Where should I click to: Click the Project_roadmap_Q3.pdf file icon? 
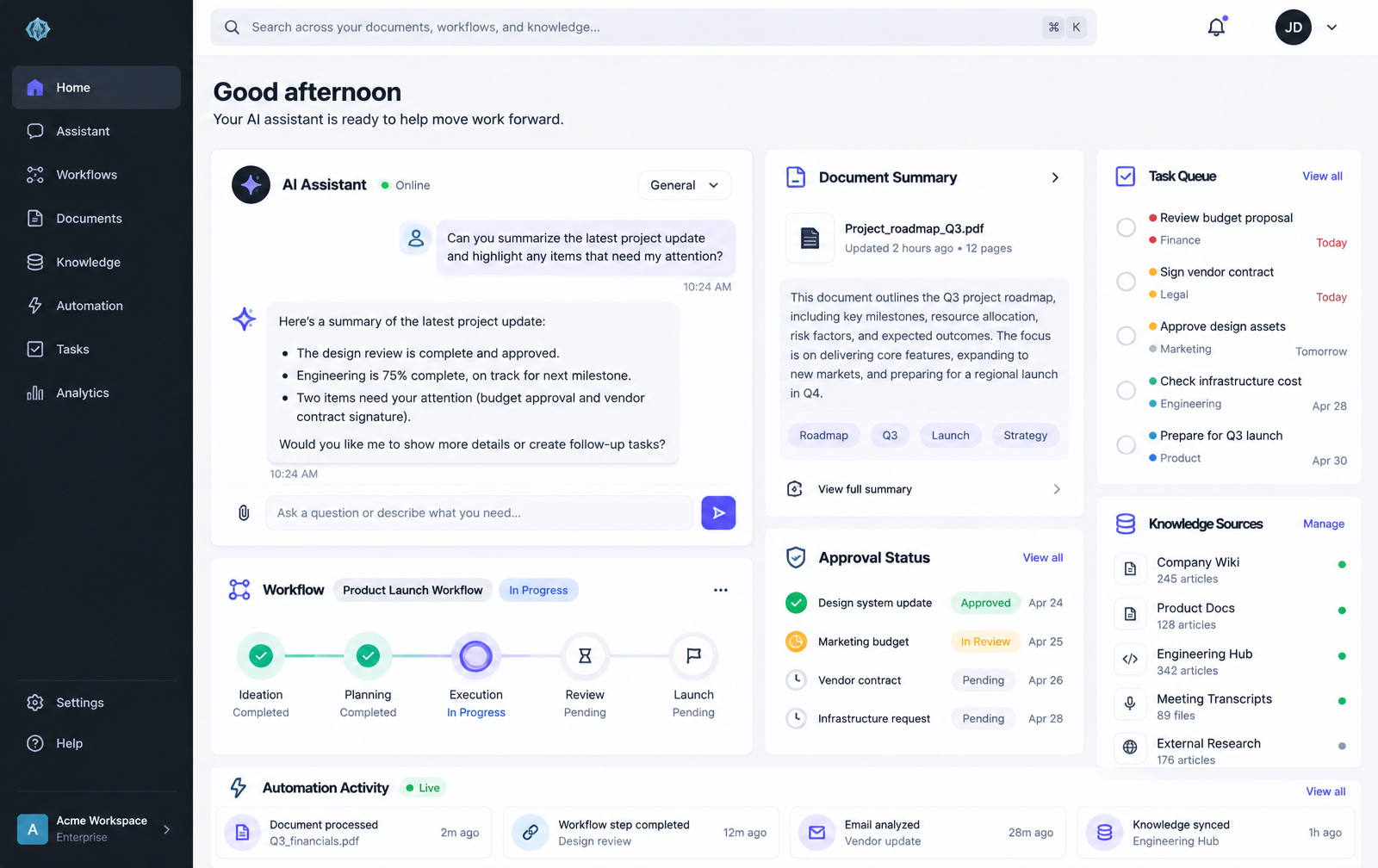810,238
